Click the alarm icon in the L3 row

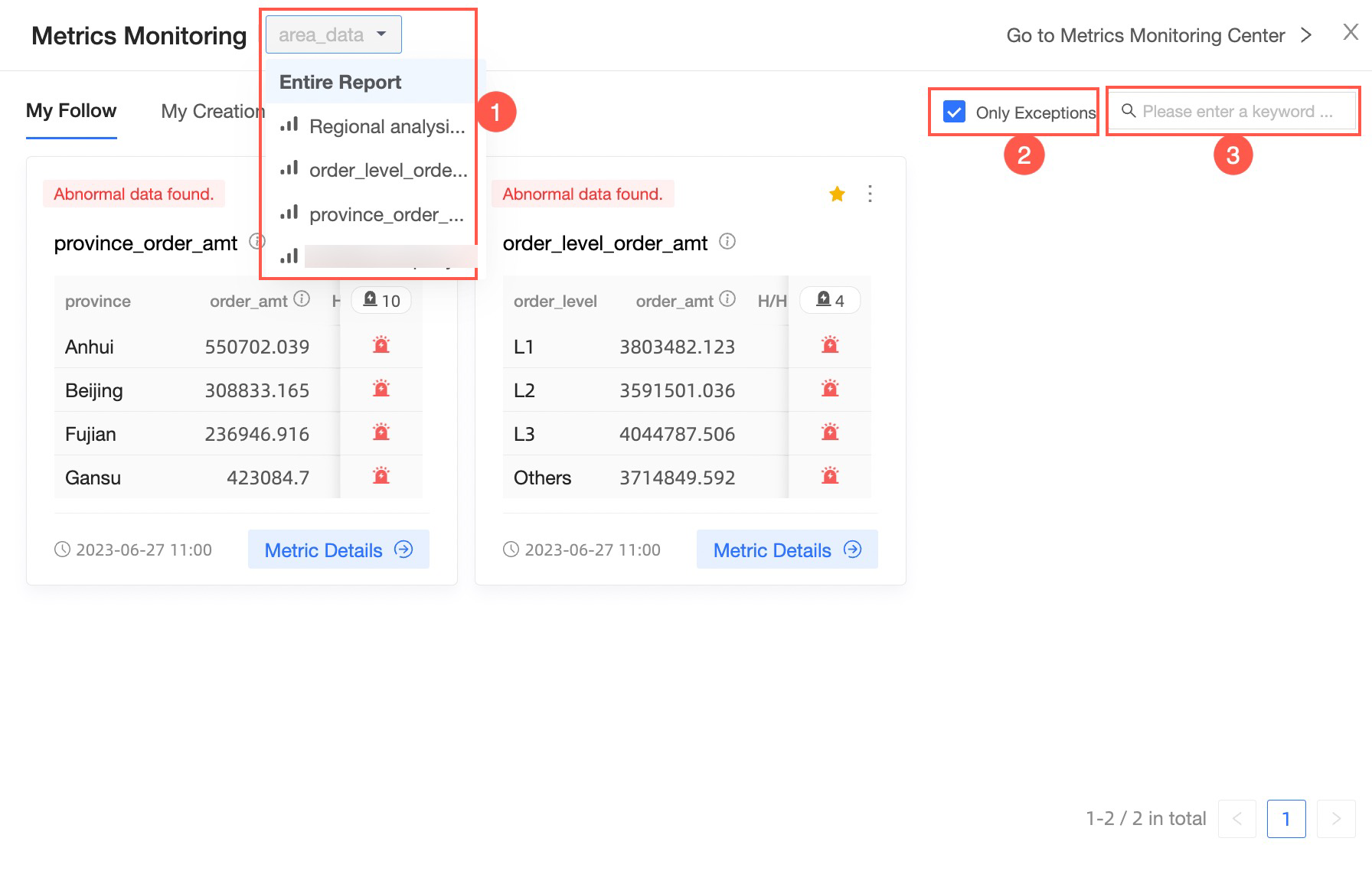click(x=830, y=432)
